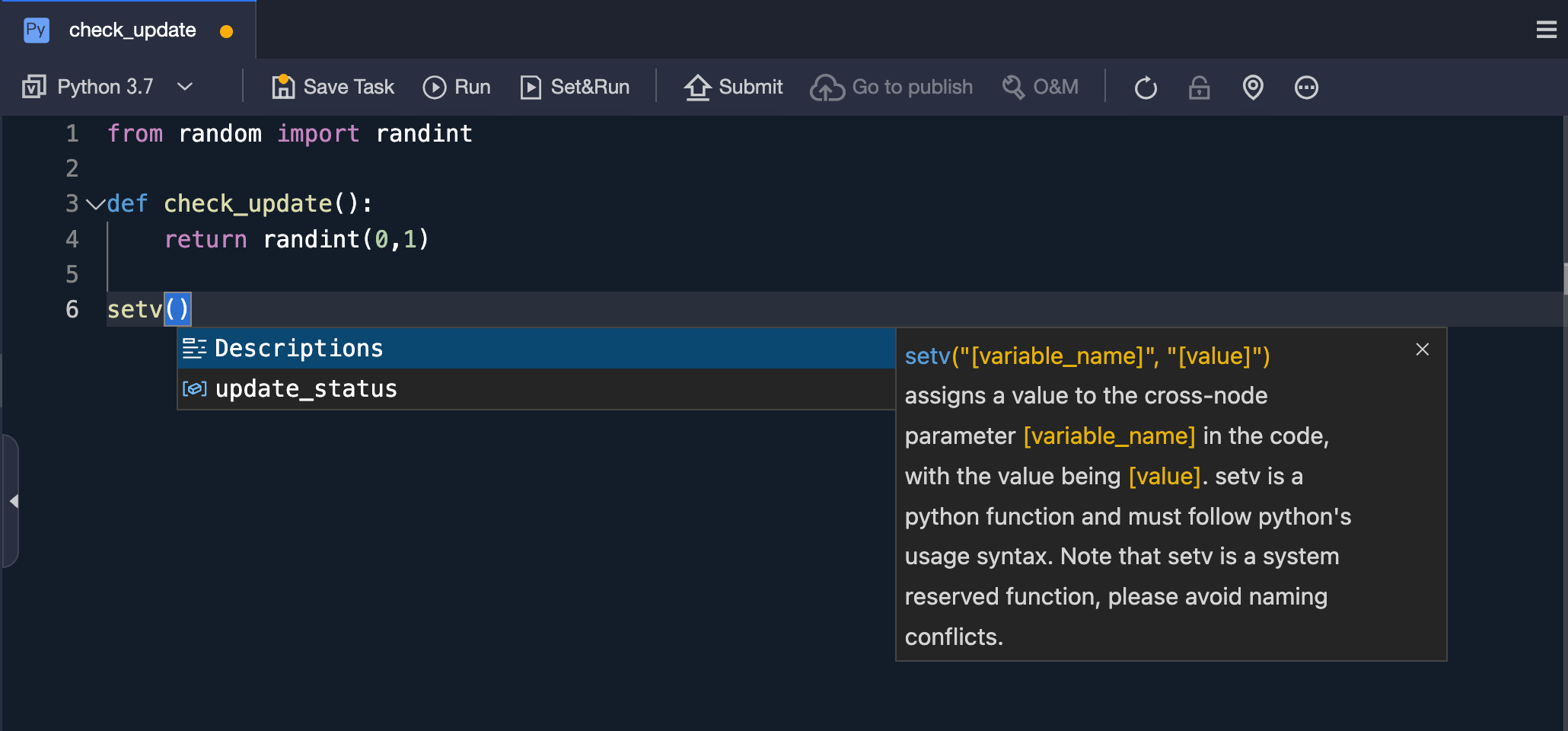The height and width of the screenshot is (731, 1568).
Task: Close the setv description popup
Action: [x=1422, y=350]
